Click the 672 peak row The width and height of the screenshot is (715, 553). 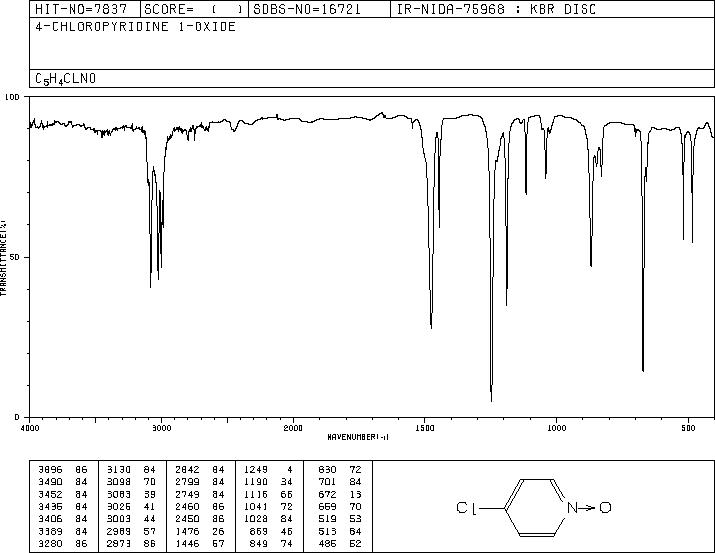(x=340, y=494)
